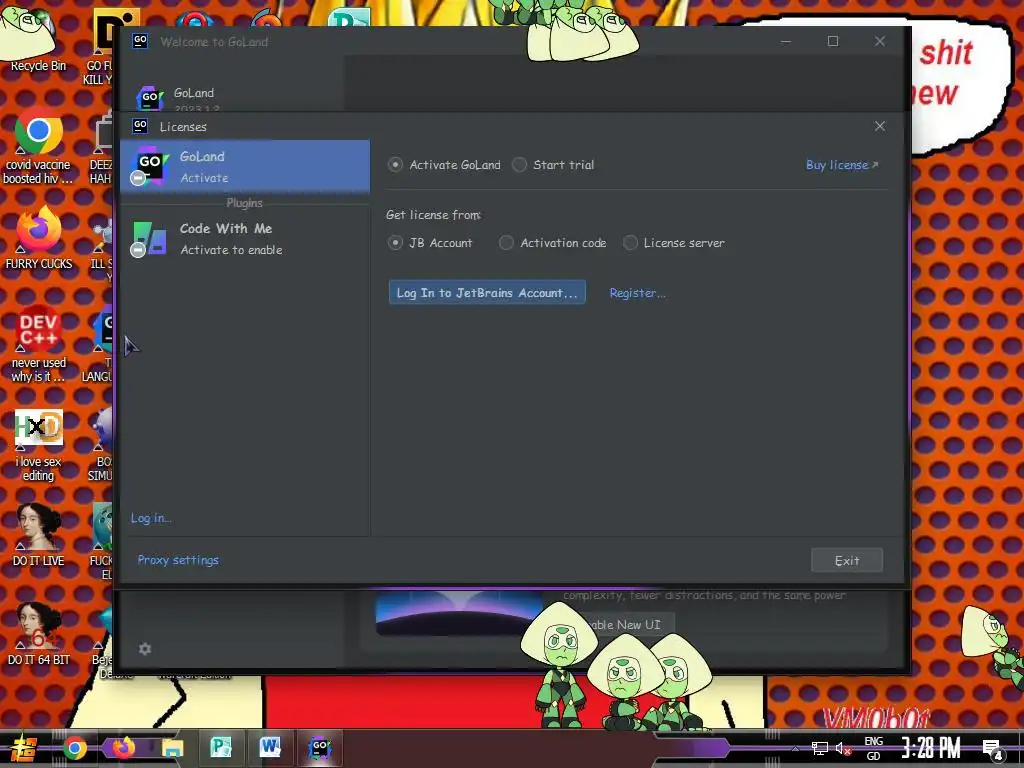Open DO IT LIVE desktop shortcut
The height and width of the screenshot is (768, 1024).
point(38,536)
